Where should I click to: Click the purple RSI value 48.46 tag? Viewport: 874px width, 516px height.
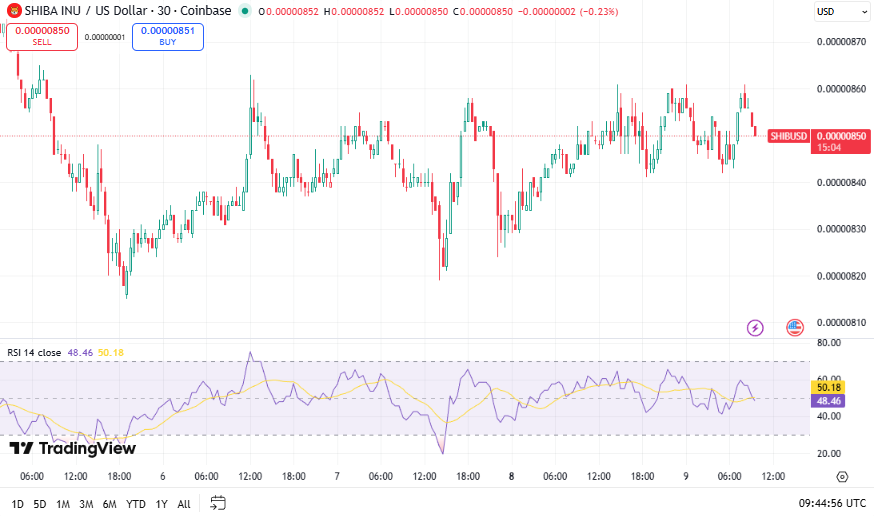coord(828,401)
